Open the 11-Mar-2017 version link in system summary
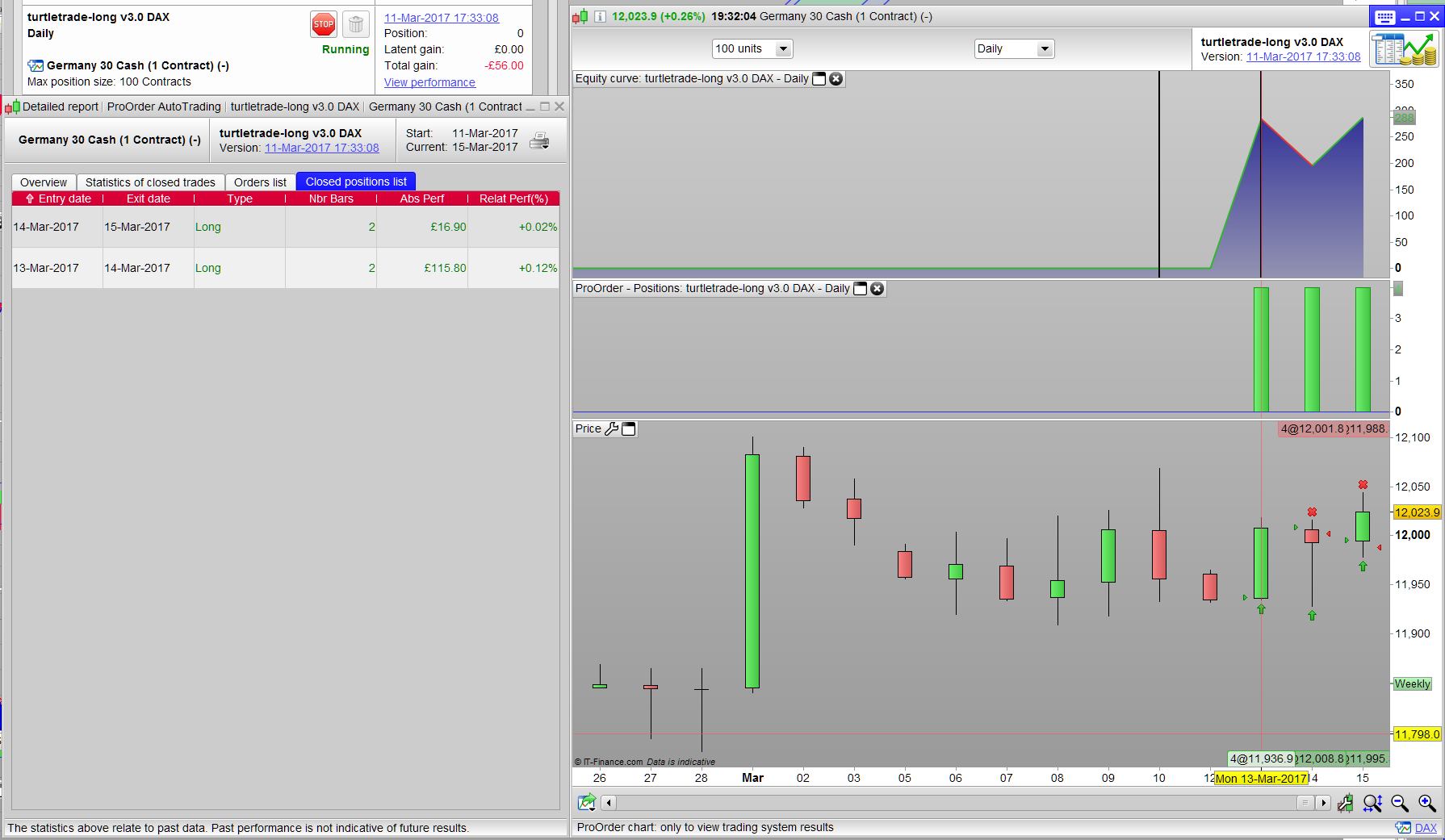 click(x=442, y=18)
